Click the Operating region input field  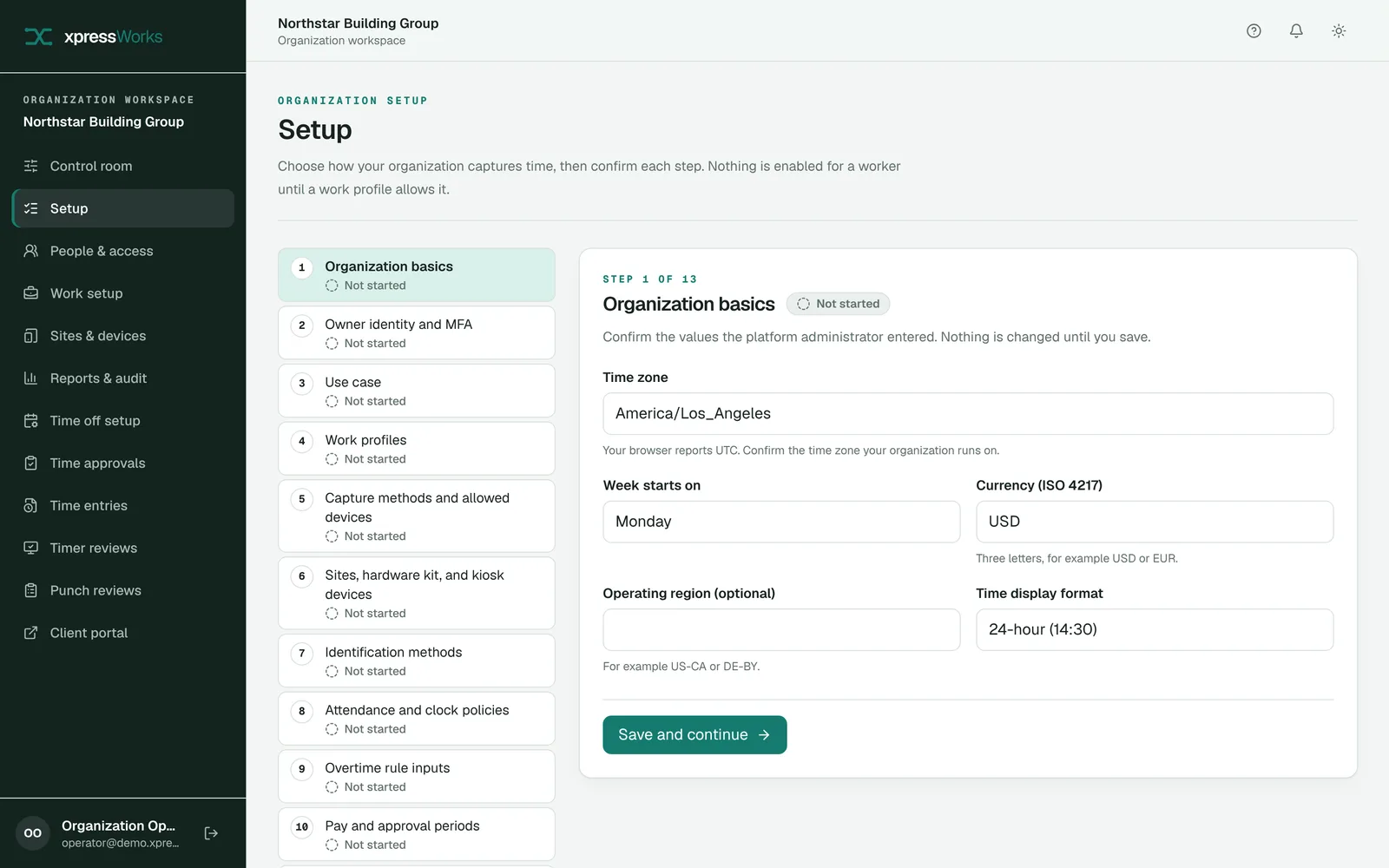781,629
